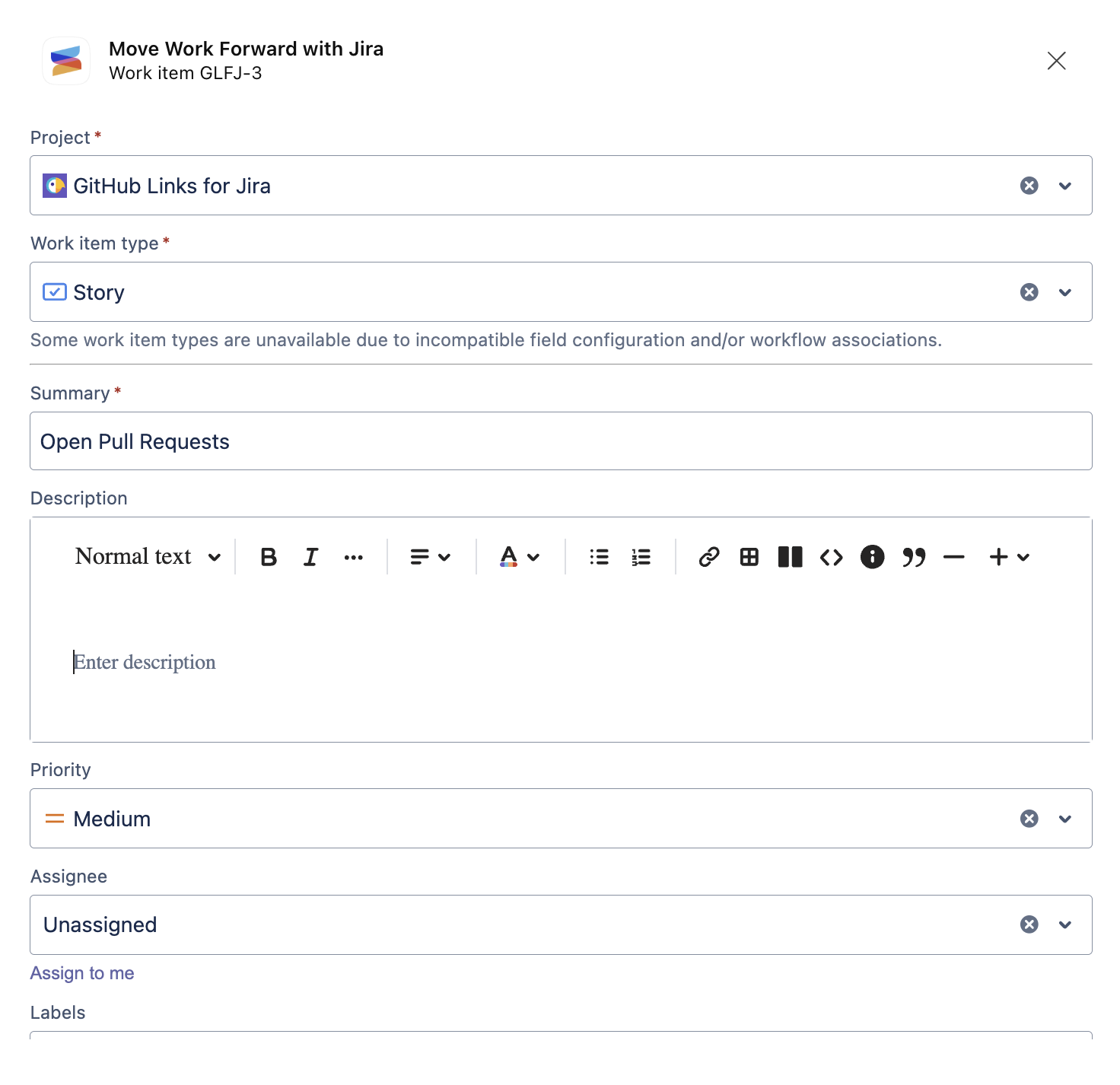Click the Summary input field
This screenshot has width=1120, height=1085.
(561, 441)
